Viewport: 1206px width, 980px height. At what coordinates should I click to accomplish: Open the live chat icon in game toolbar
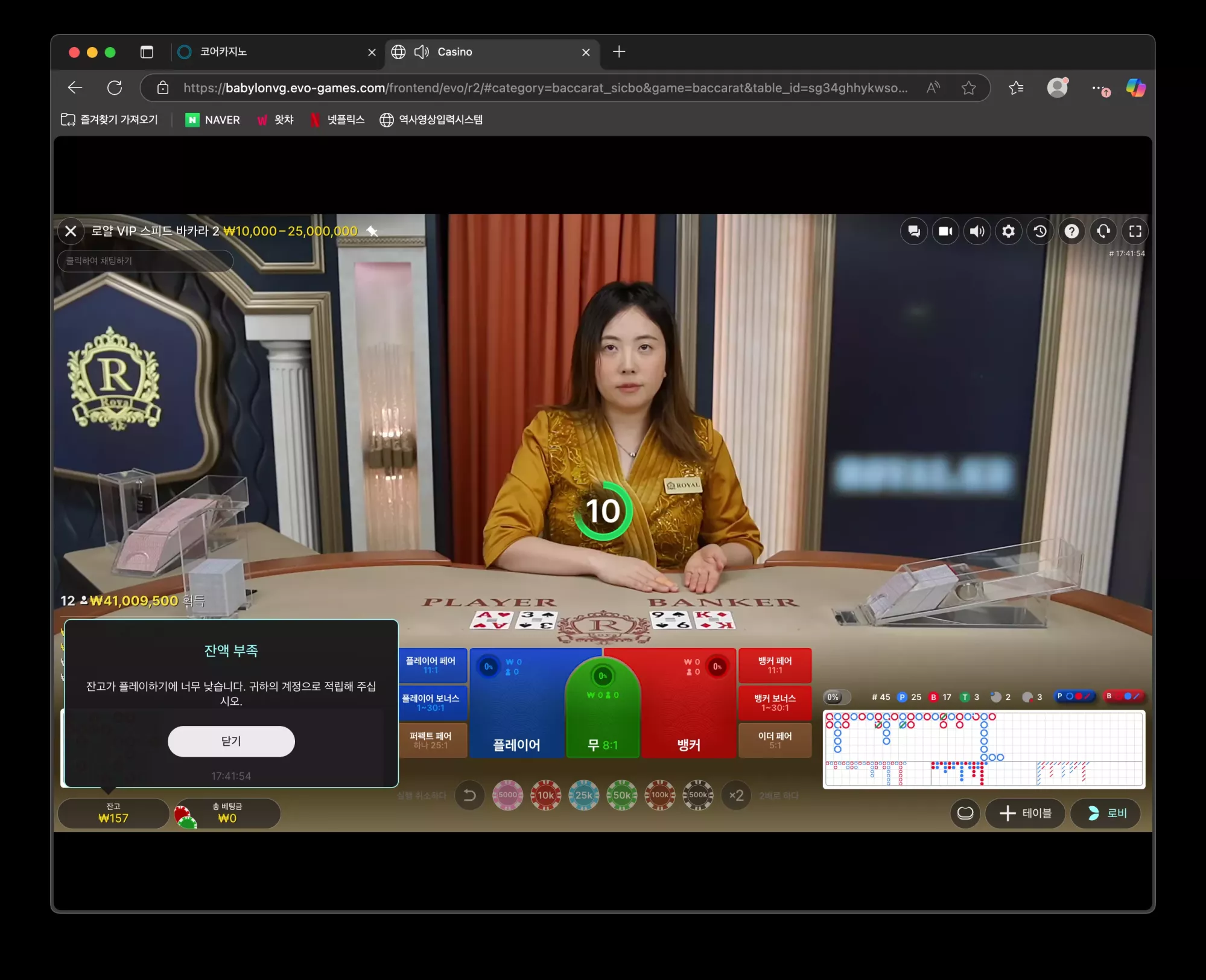[x=914, y=231]
